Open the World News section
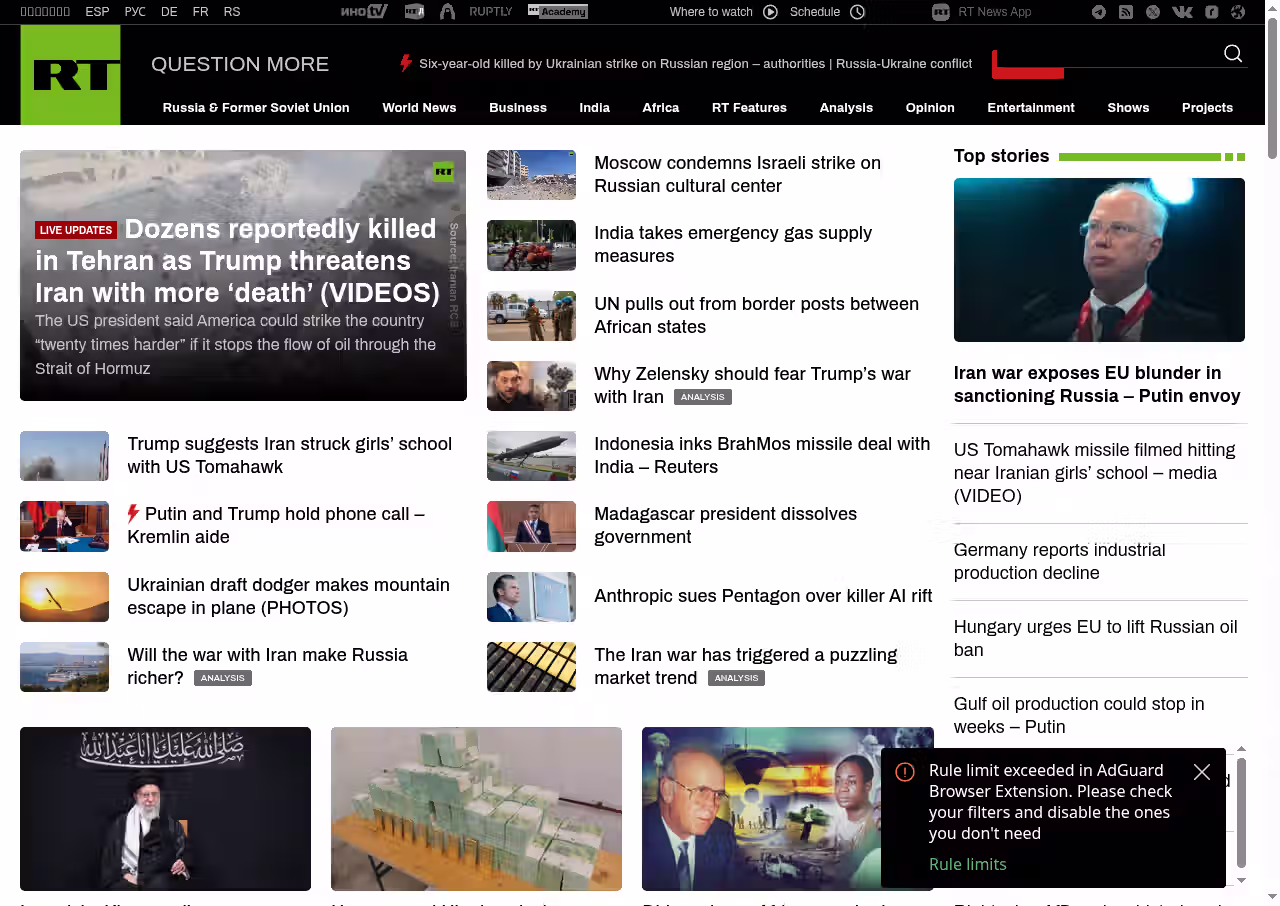 (419, 108)
